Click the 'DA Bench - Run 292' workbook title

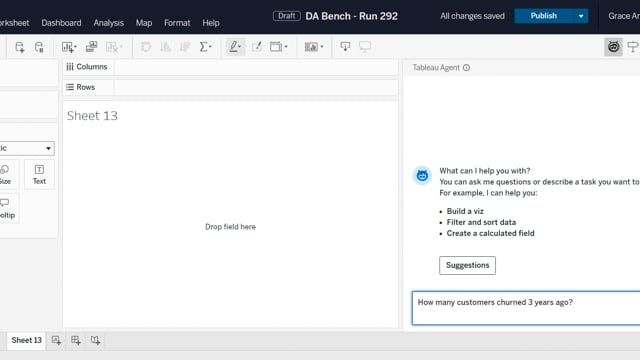pyautogui.click(x=351, y=16)
